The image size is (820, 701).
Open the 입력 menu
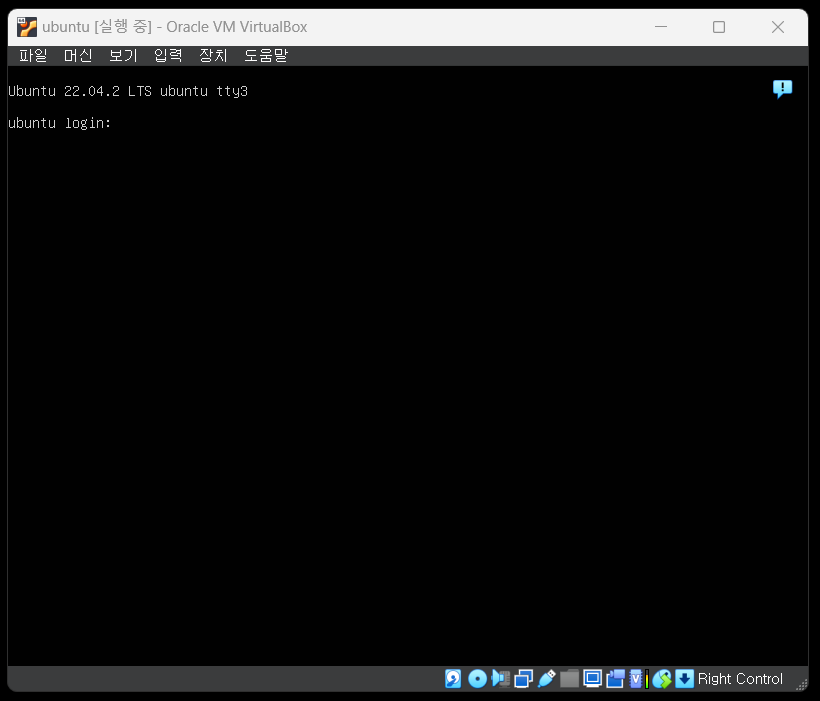coord(168,55)
